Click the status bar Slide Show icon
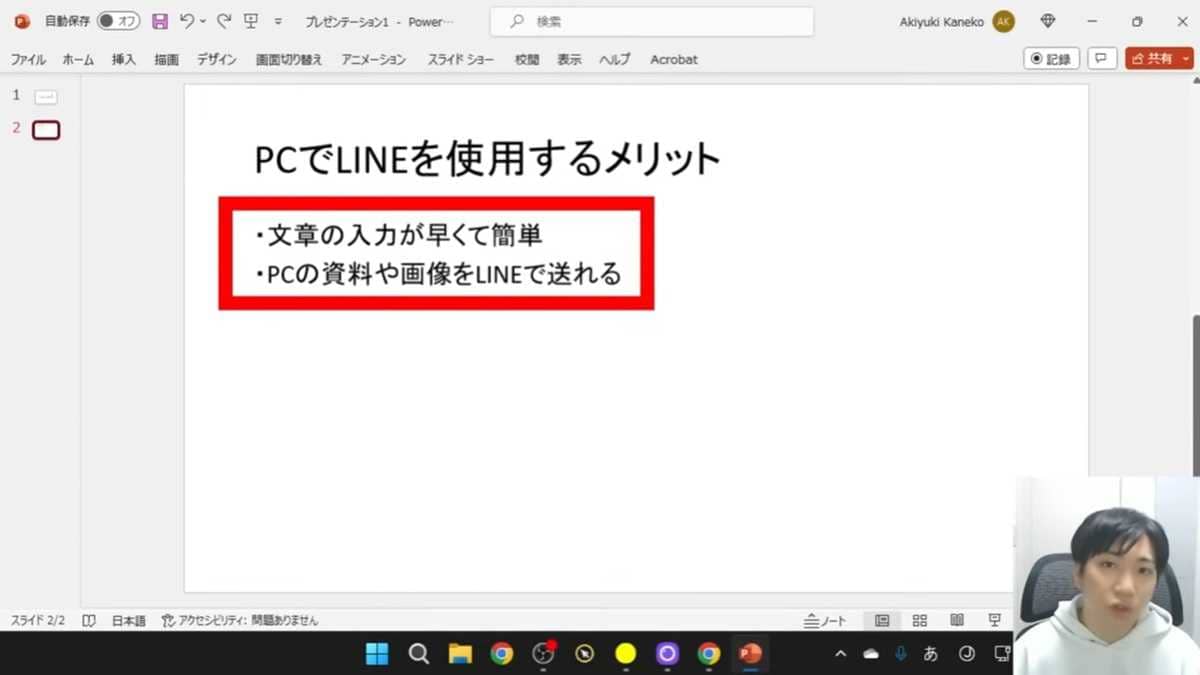The image size is (1200, 675). point(994,621)
